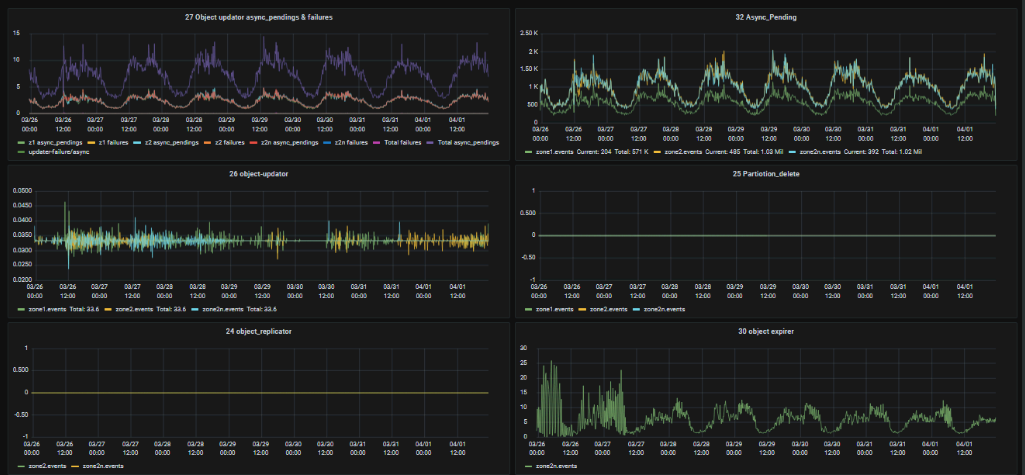The width and height of the screenshot is (1025, 475).
Task: Click 'zone2n.events' legend in object expirer panel
Action: click(556, 466)
